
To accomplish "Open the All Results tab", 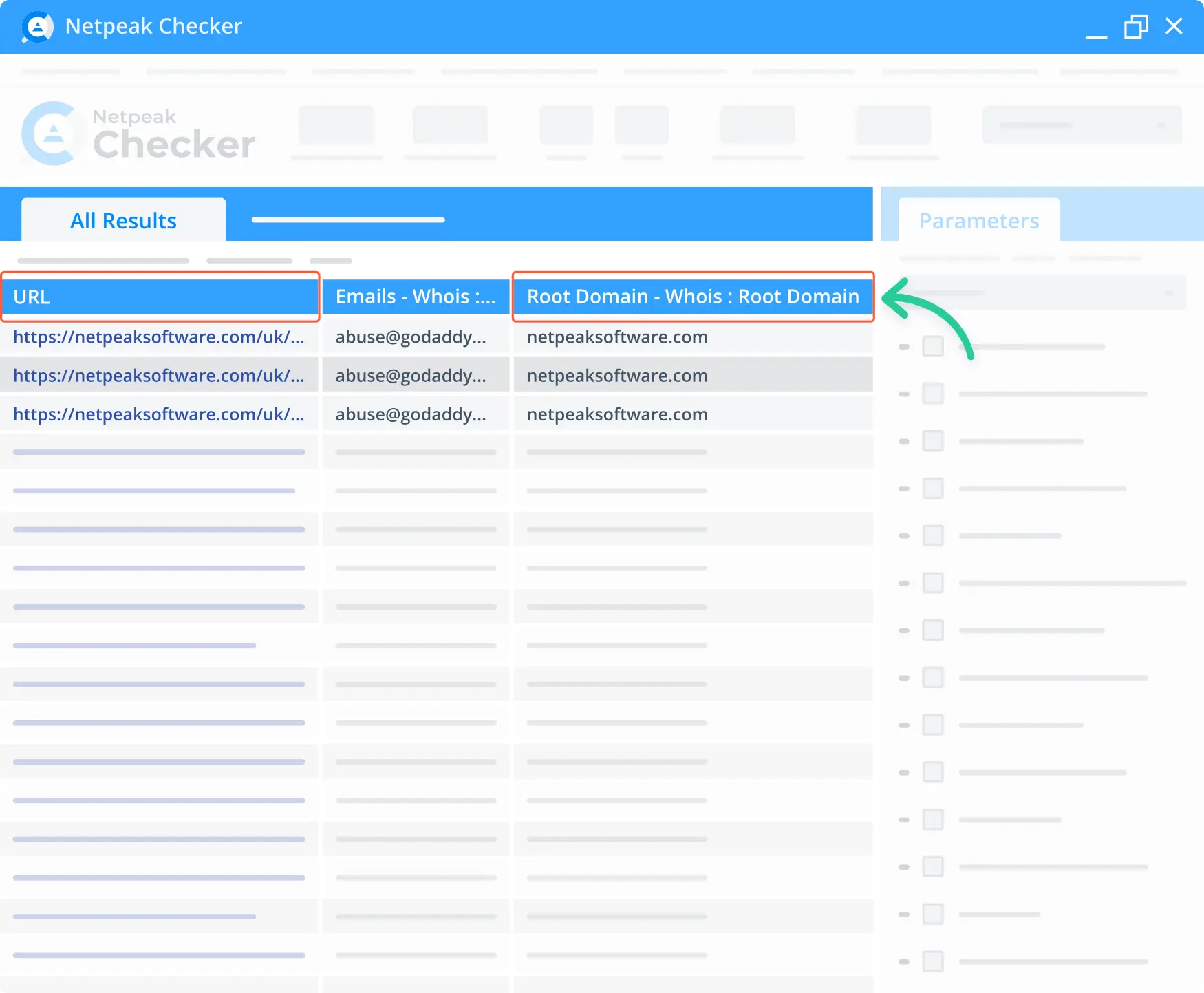I will pyautogui.click(x=123, y=220).
